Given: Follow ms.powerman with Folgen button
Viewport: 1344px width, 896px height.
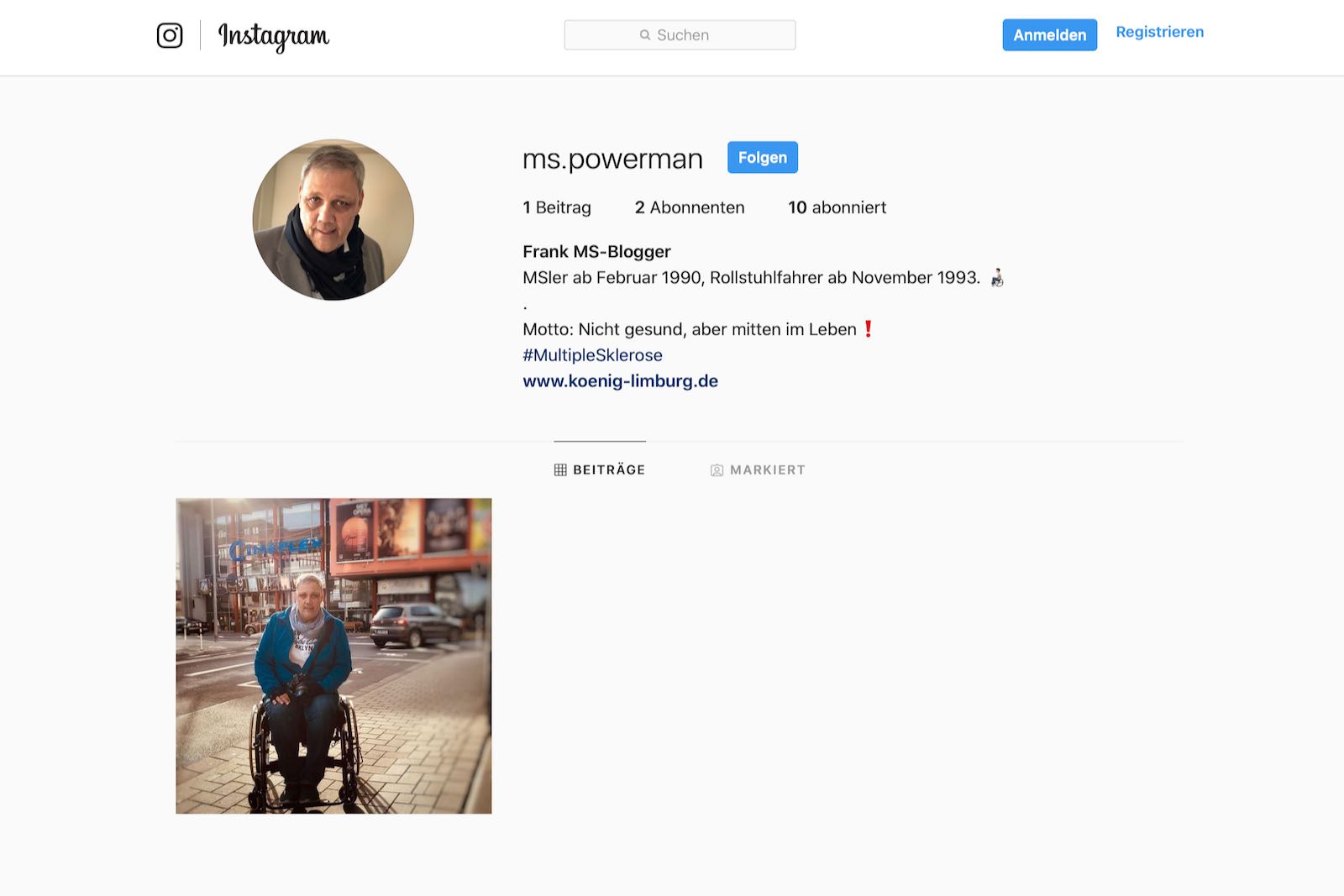Looking at the screenshot, I should pyautogui.click(x=762, y=158).
